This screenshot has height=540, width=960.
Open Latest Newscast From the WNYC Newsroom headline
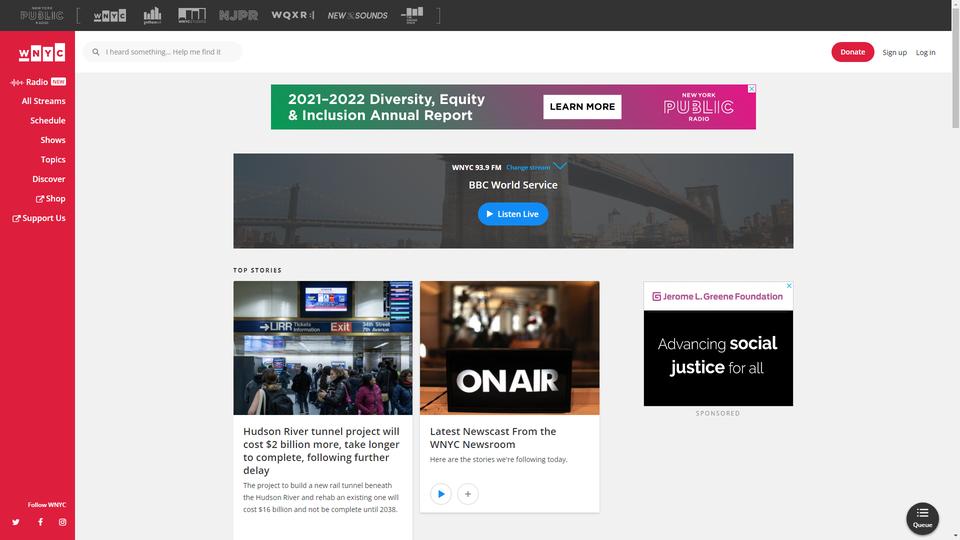tap(493, 438)
